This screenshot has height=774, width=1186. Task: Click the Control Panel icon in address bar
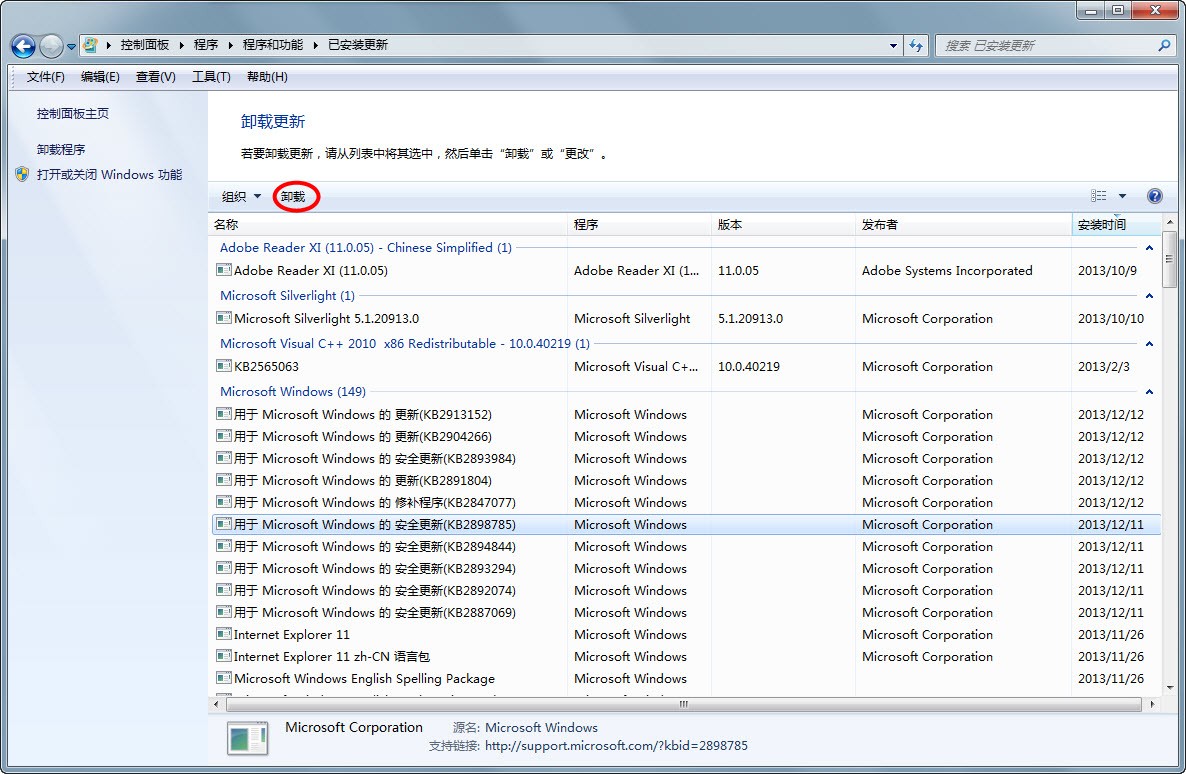coord(91,46)
